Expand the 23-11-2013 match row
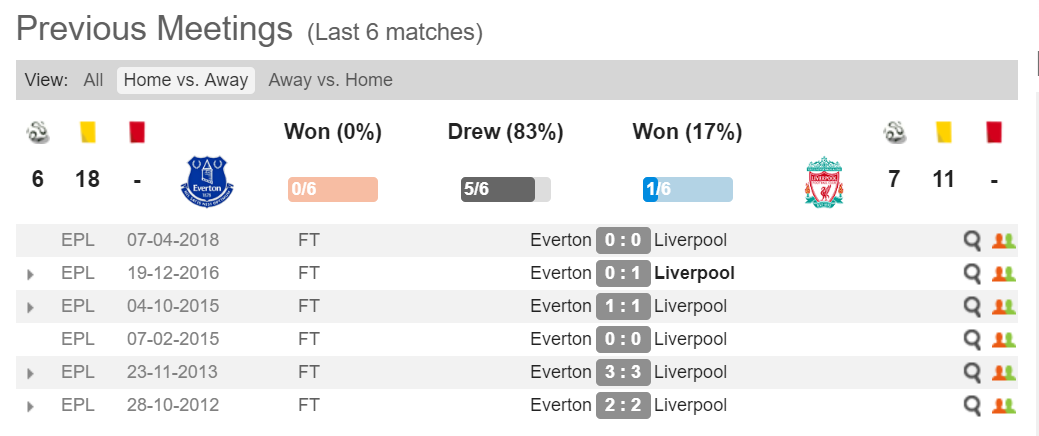This screenshot has height=436, width=1039. [x=30, y=374]
